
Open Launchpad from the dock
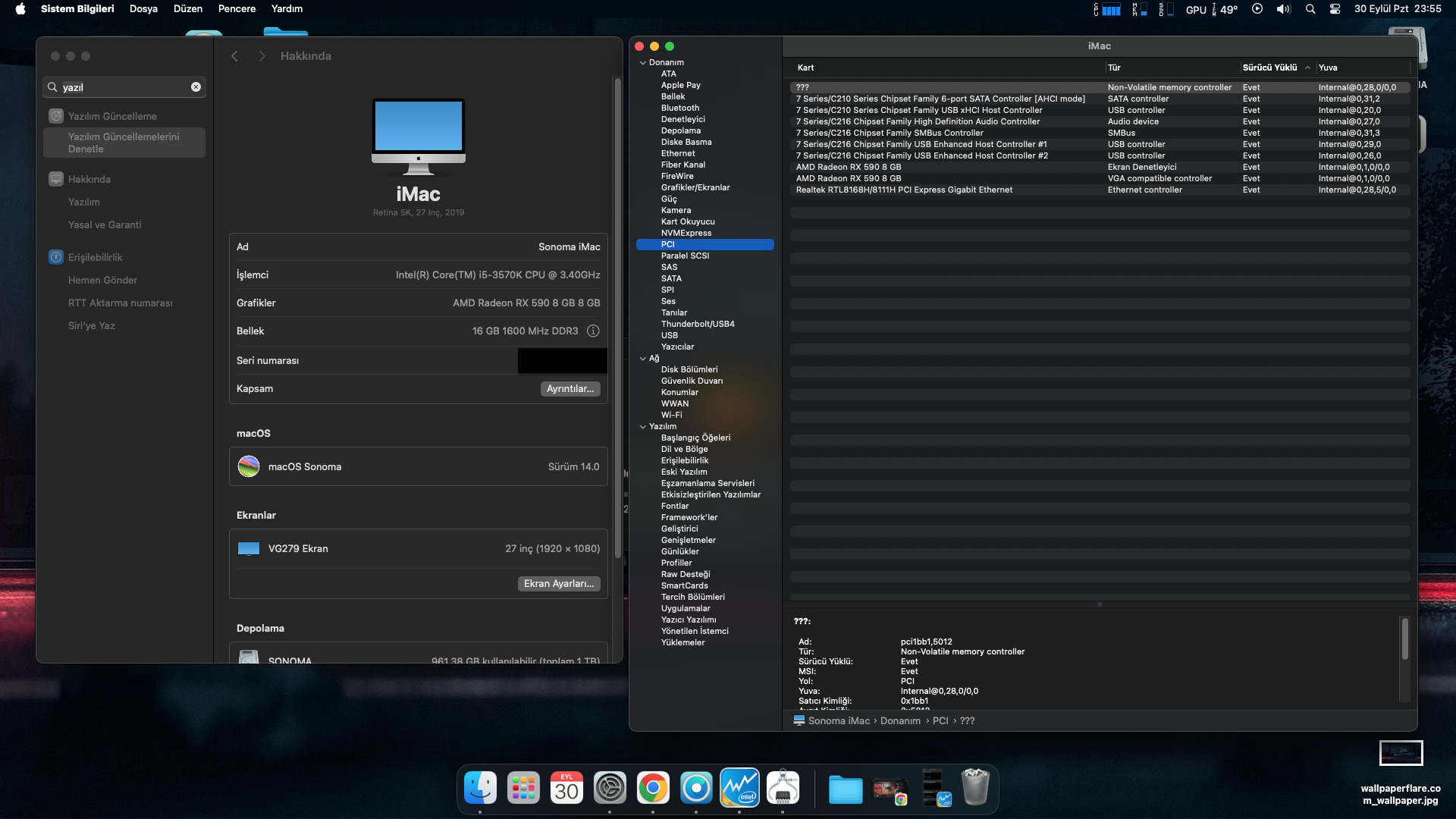click(x=523, y=789)
